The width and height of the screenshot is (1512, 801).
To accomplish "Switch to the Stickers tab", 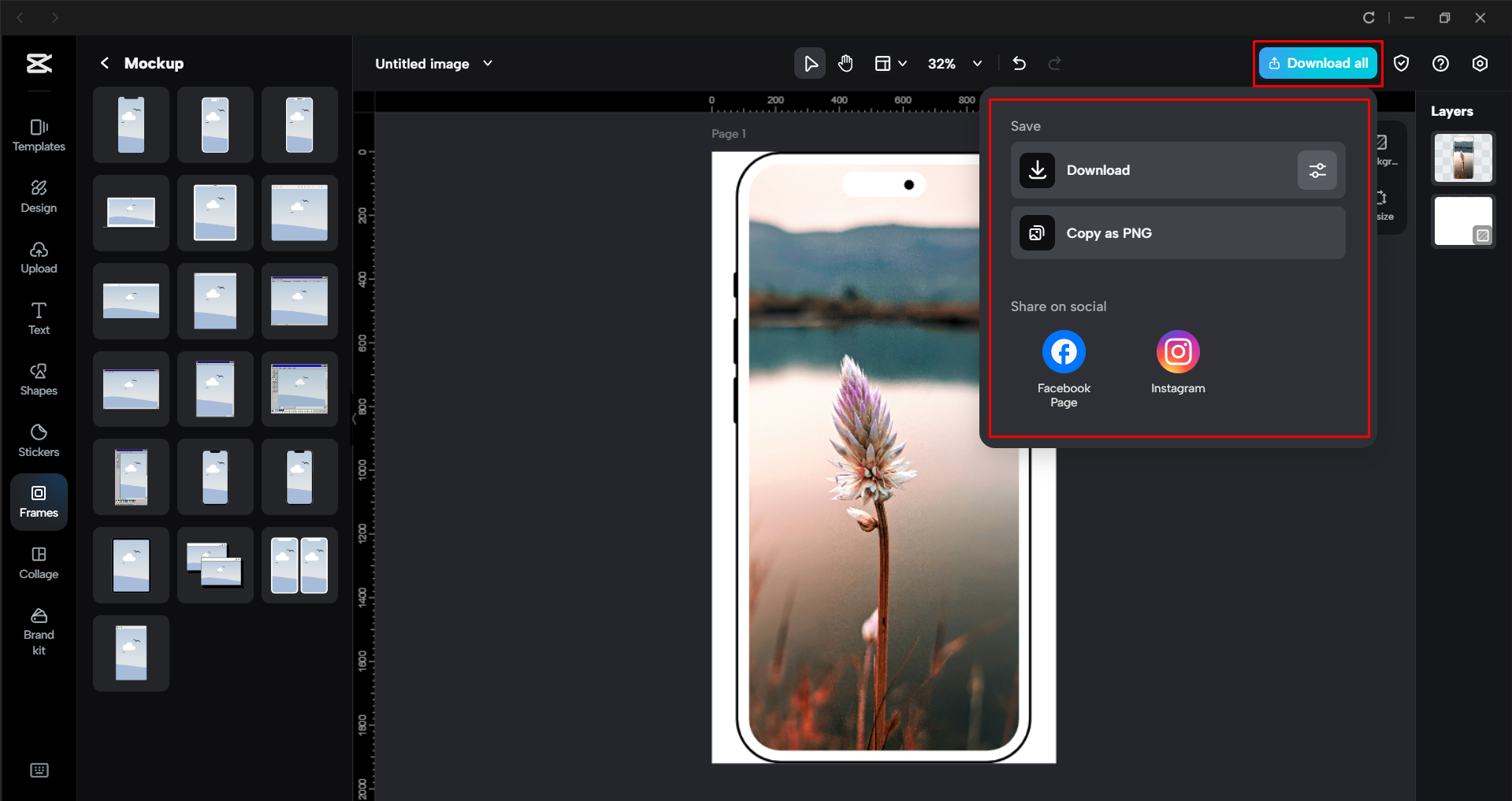I will pyautogui.click(x=39, y=440).
